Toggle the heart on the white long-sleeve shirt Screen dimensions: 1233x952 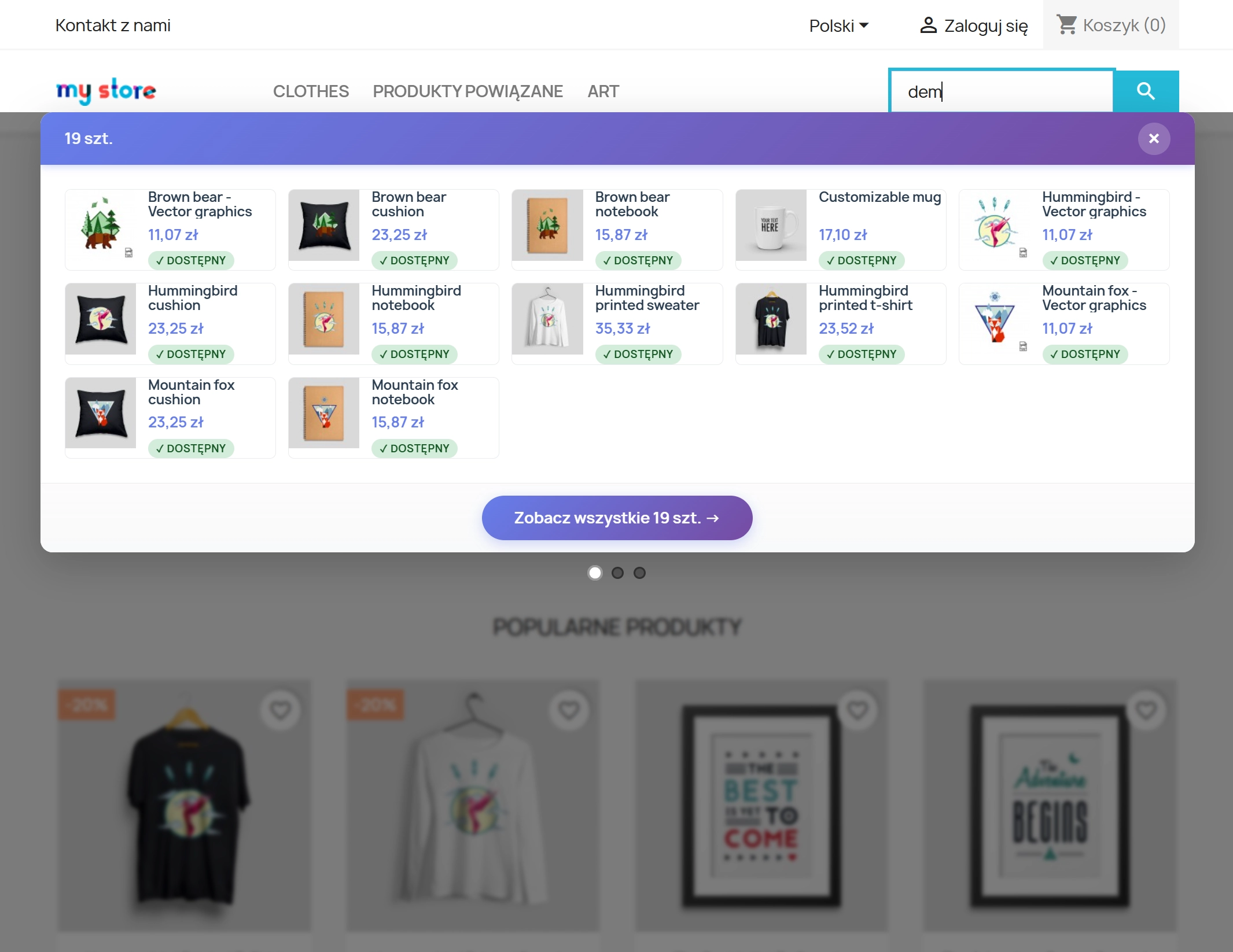[570, 710]
